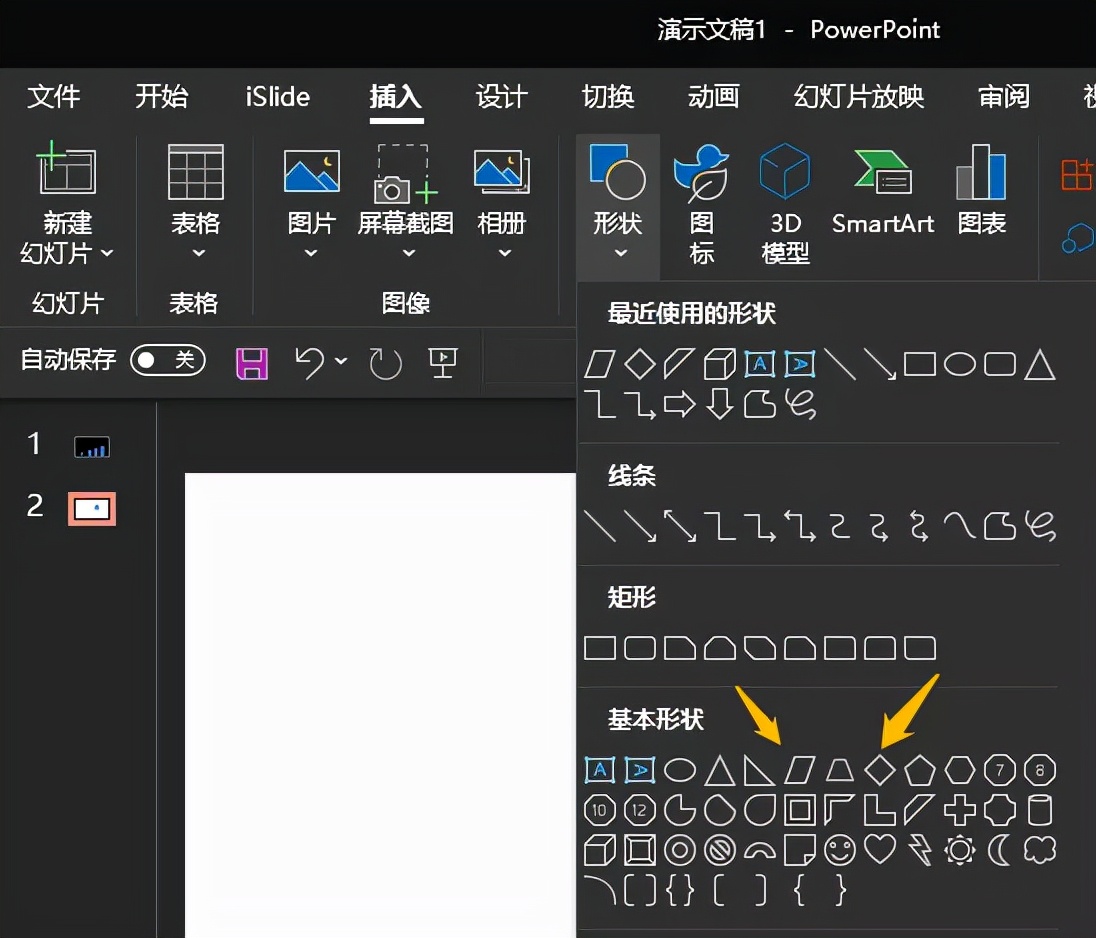Click the blank slide canvas
The image size is (1096, 938).
pyautogui.click(x=380, y=705)
